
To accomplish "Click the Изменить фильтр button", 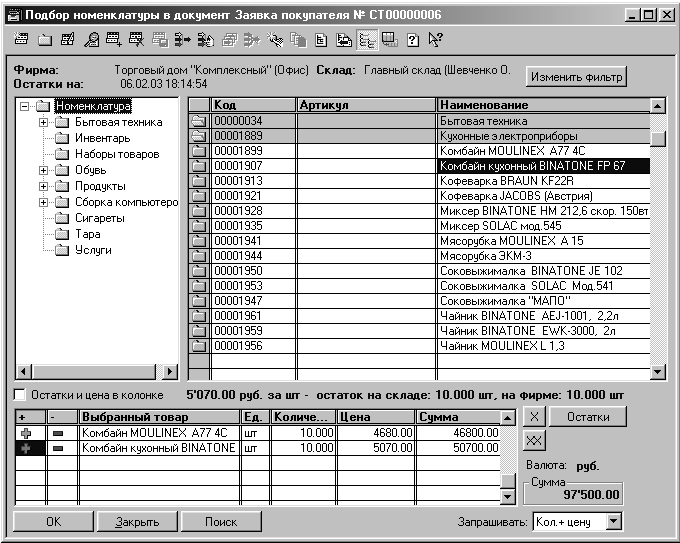I will point(576,77).
